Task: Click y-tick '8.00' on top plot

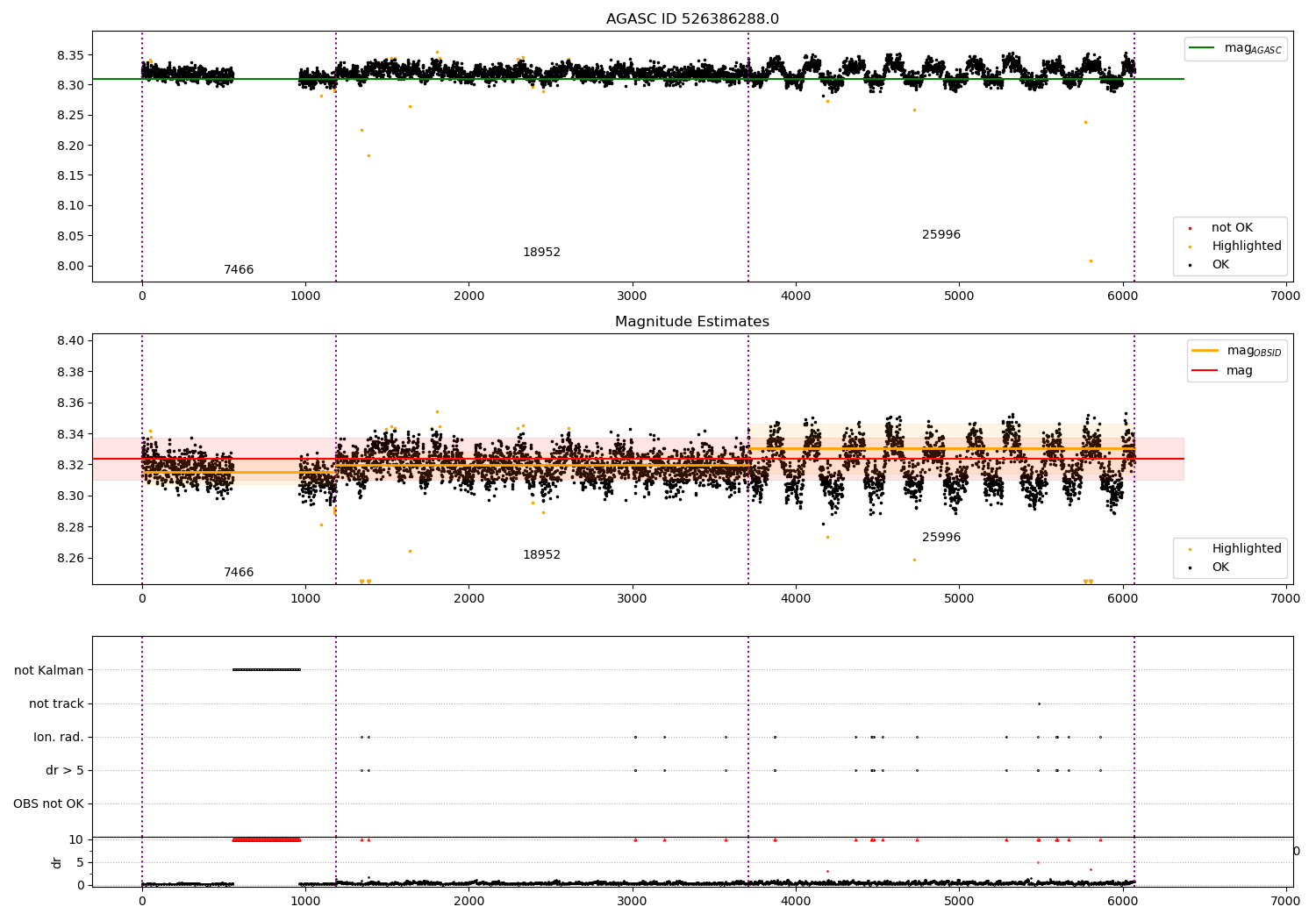Action: pyautogui.click(x=70, y=267)
